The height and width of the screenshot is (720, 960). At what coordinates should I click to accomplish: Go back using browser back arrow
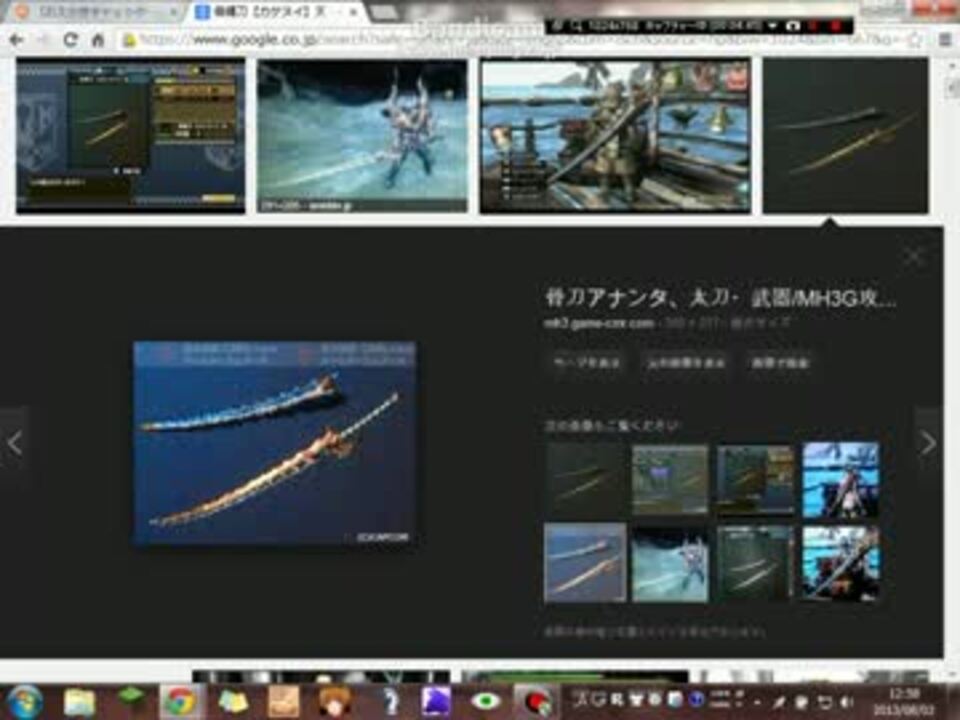[17, 40]
